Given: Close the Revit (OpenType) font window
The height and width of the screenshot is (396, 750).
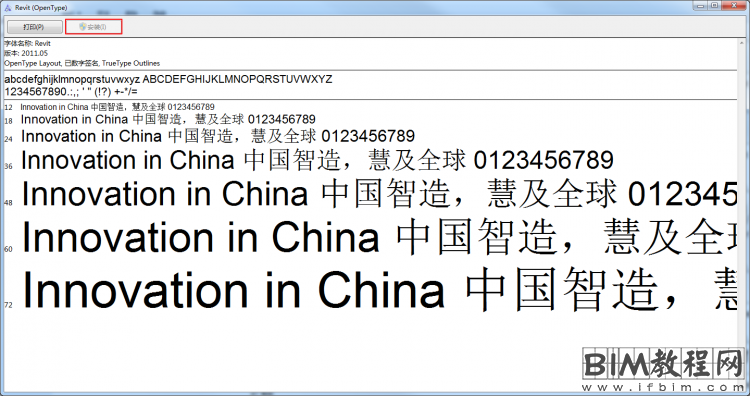Looking at the screenshot, I should click(733, 5).
